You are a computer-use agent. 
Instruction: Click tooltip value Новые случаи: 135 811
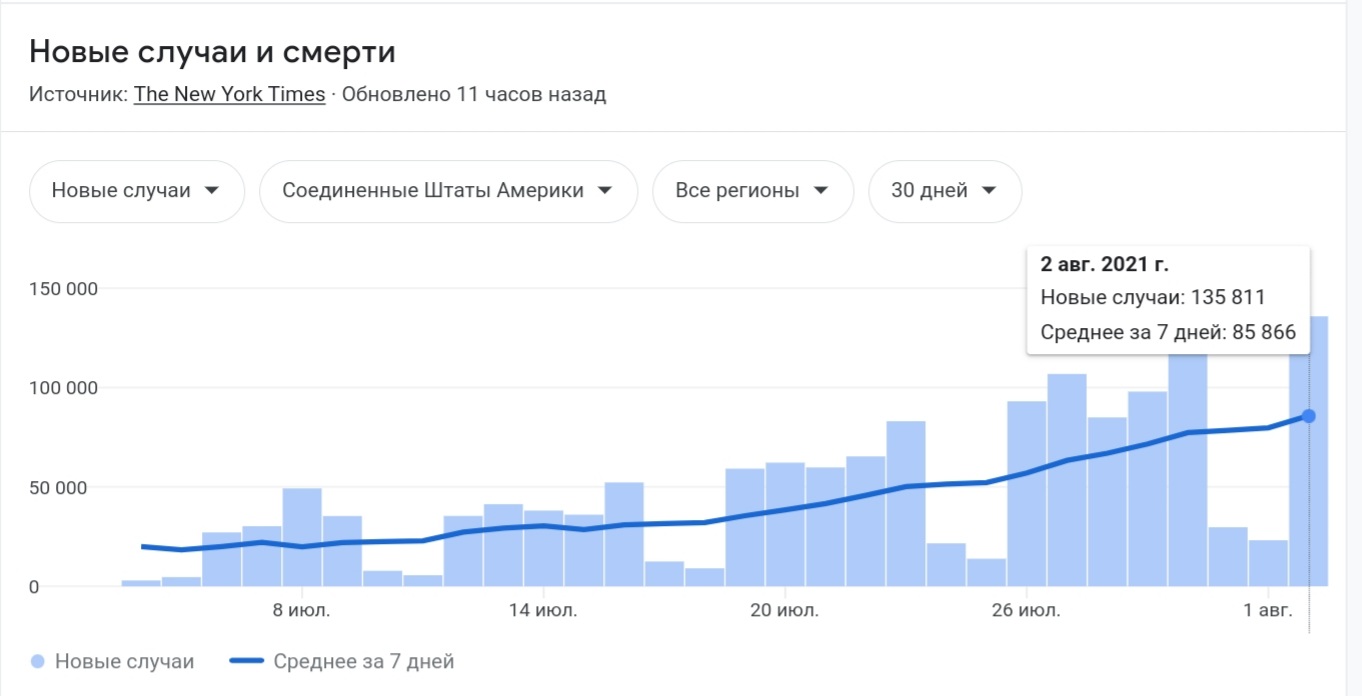1153,298
